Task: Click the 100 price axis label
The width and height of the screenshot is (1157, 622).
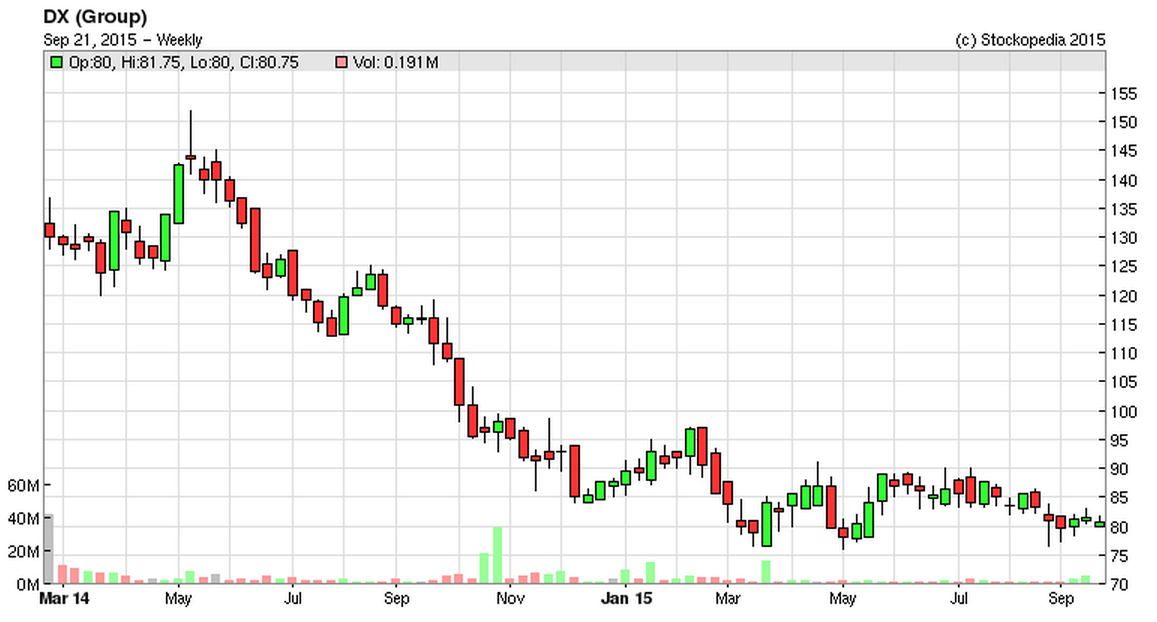Action: click(1124, 412)
